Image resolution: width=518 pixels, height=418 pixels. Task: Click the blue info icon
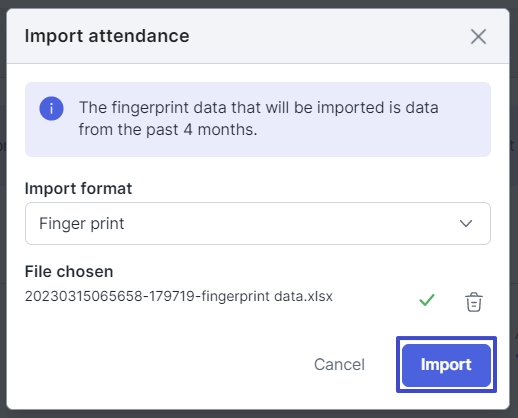(51, 108)
